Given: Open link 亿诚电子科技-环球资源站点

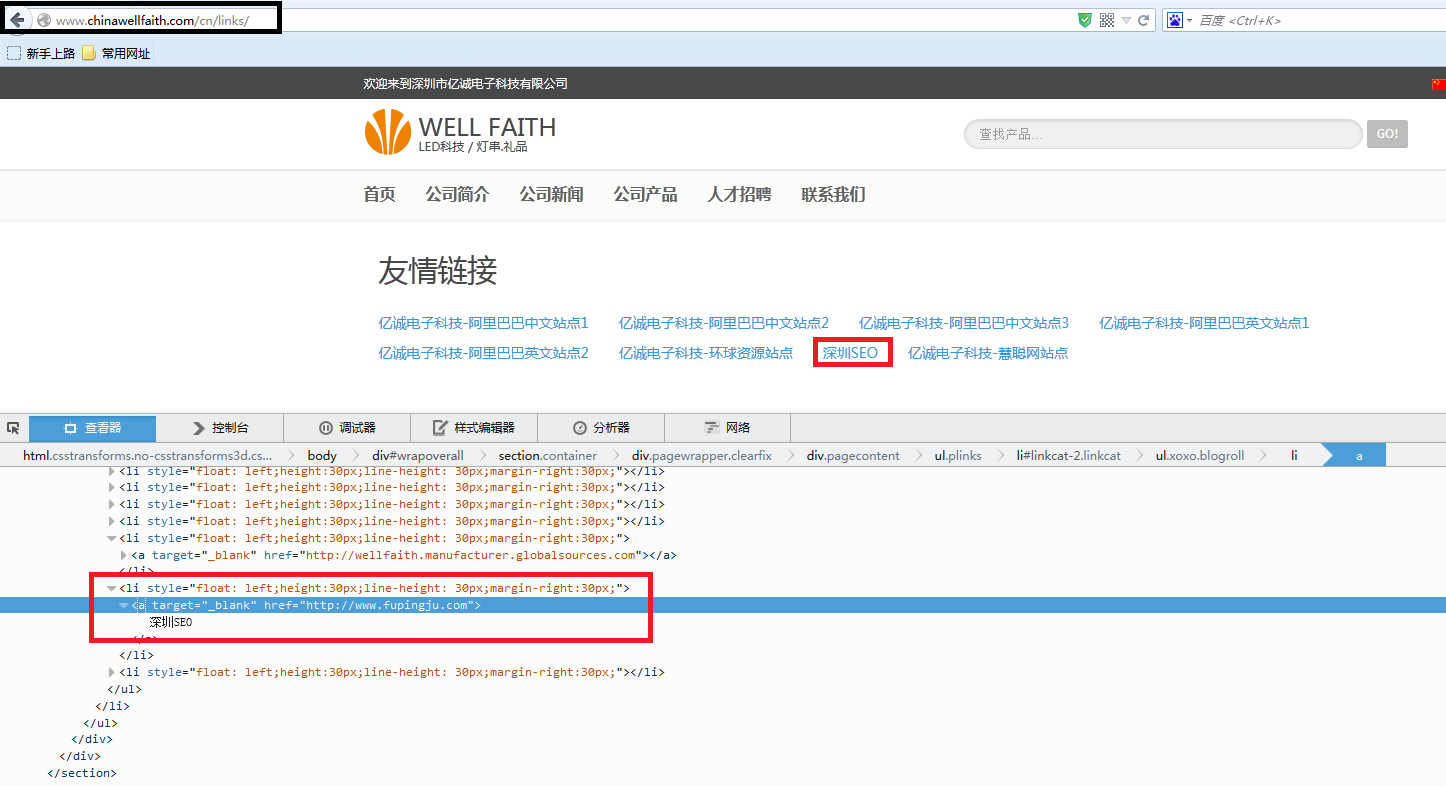Looking at the screenshot, I should tap(705, 353).
